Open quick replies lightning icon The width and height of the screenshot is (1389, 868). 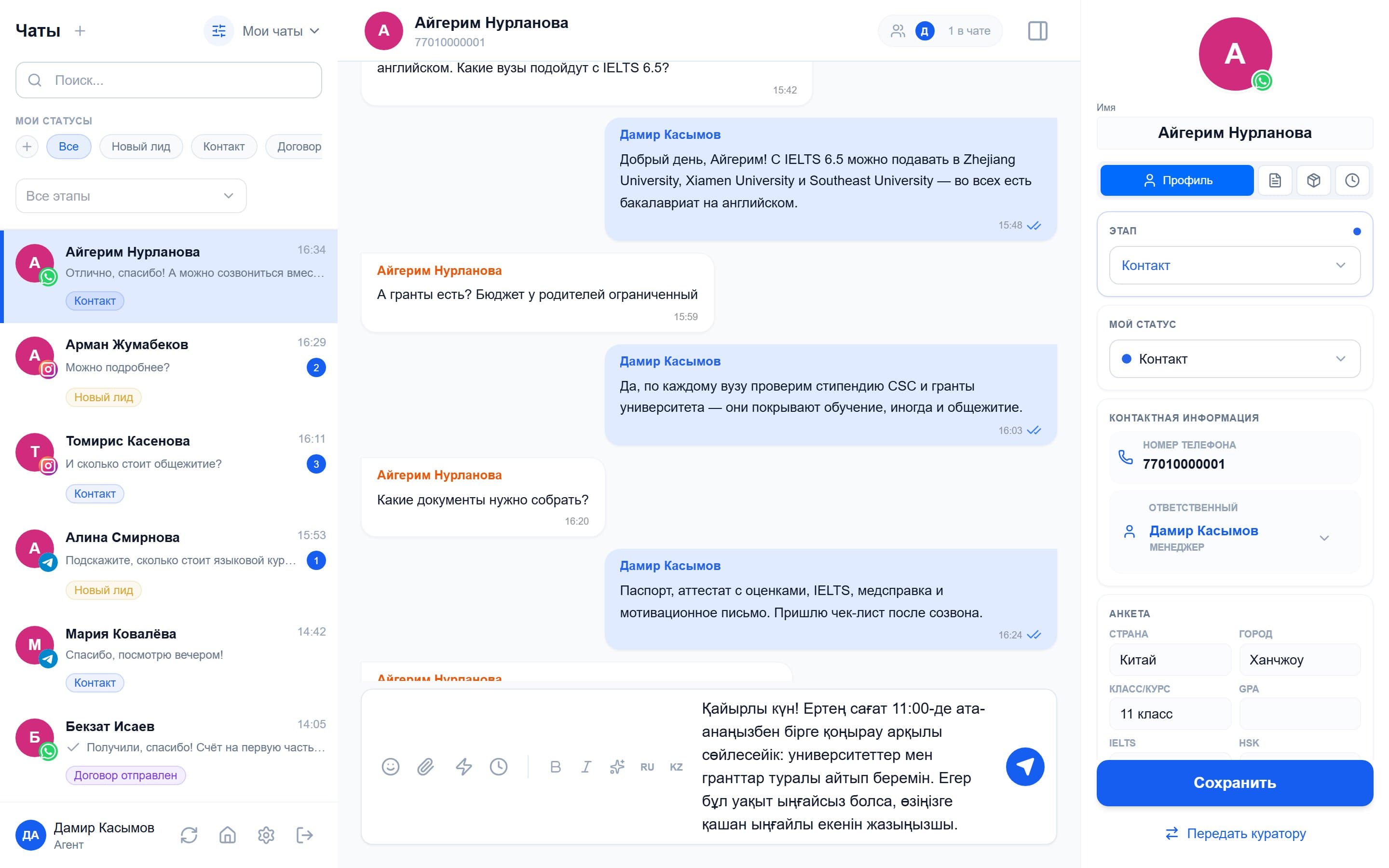coord(464,766)
